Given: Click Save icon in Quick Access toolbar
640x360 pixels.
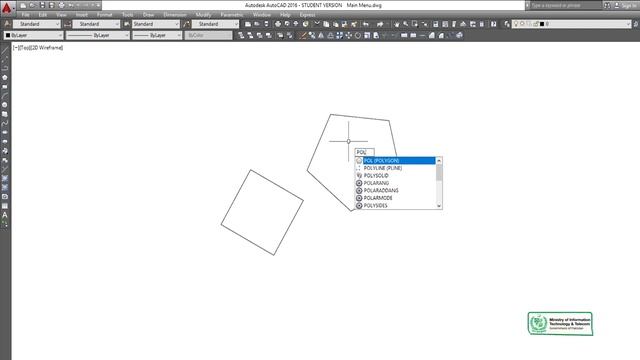Looking at the screenshot, I should coord(42,5).
